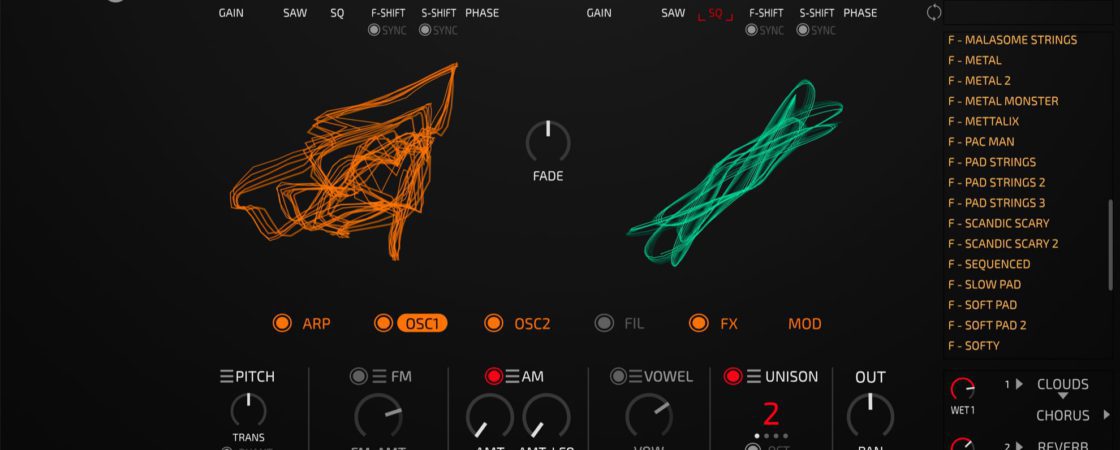Toggle S-SHIFT SYNC on the right oscillator
The image size is (1120, 450).
[803, 30]
